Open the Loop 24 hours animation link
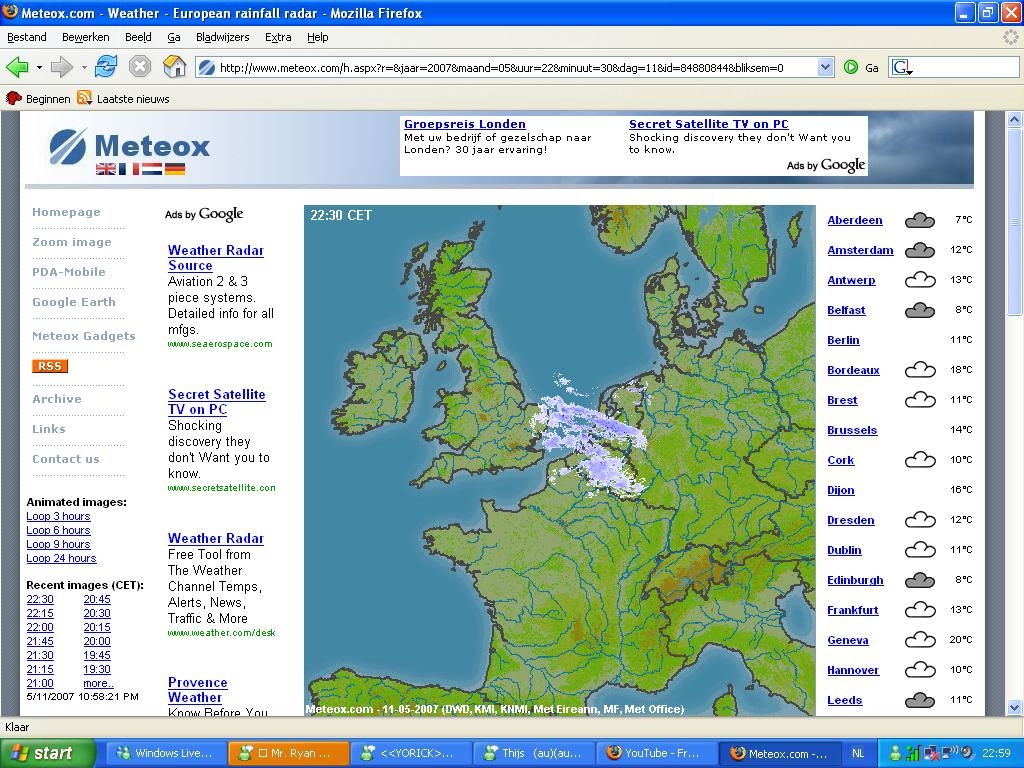This screenshot has height=768, width=1024. coord(61,558)
